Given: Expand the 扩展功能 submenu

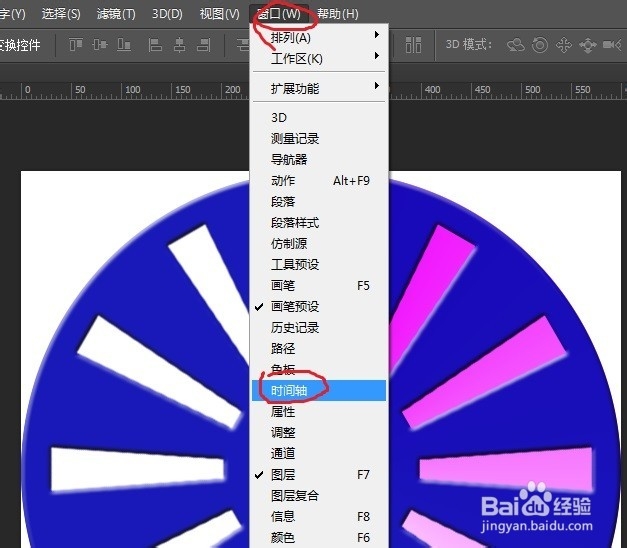Looking at the screenshot, I should pos(319,88).
